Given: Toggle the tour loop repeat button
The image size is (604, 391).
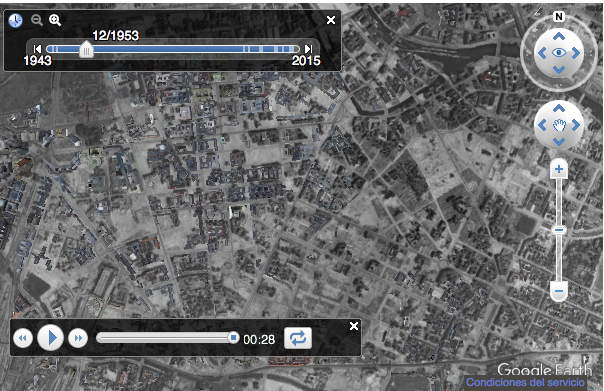Looking at the screenshot, I should [298, 338].
